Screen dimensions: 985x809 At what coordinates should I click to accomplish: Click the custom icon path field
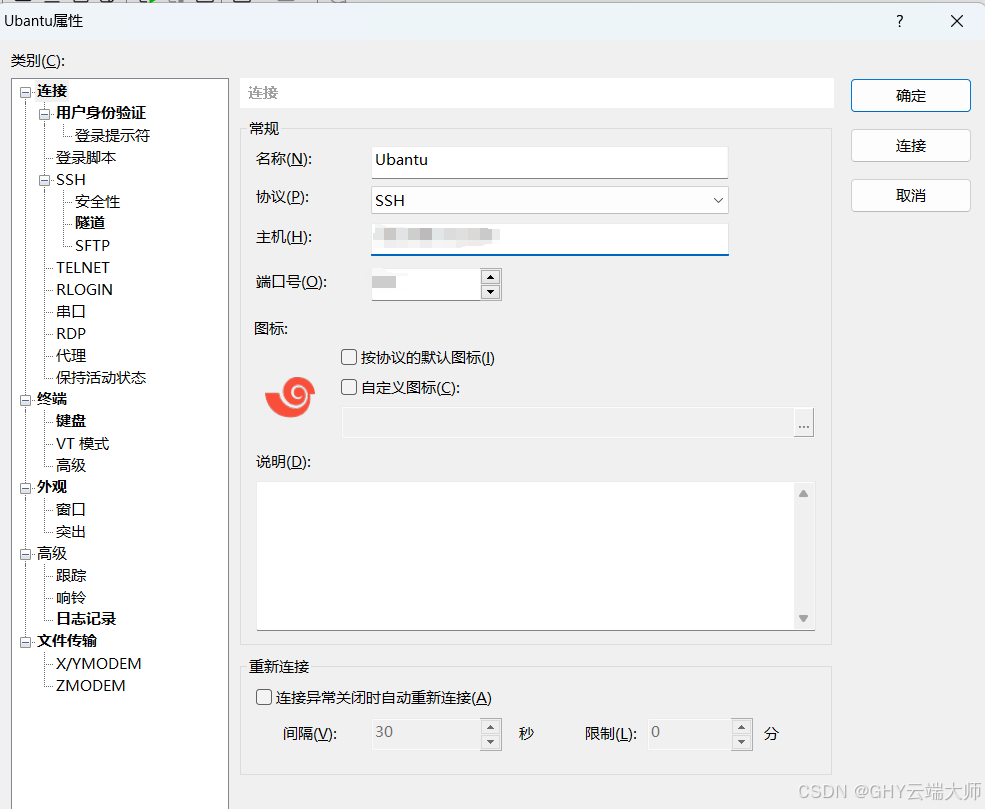568,423
